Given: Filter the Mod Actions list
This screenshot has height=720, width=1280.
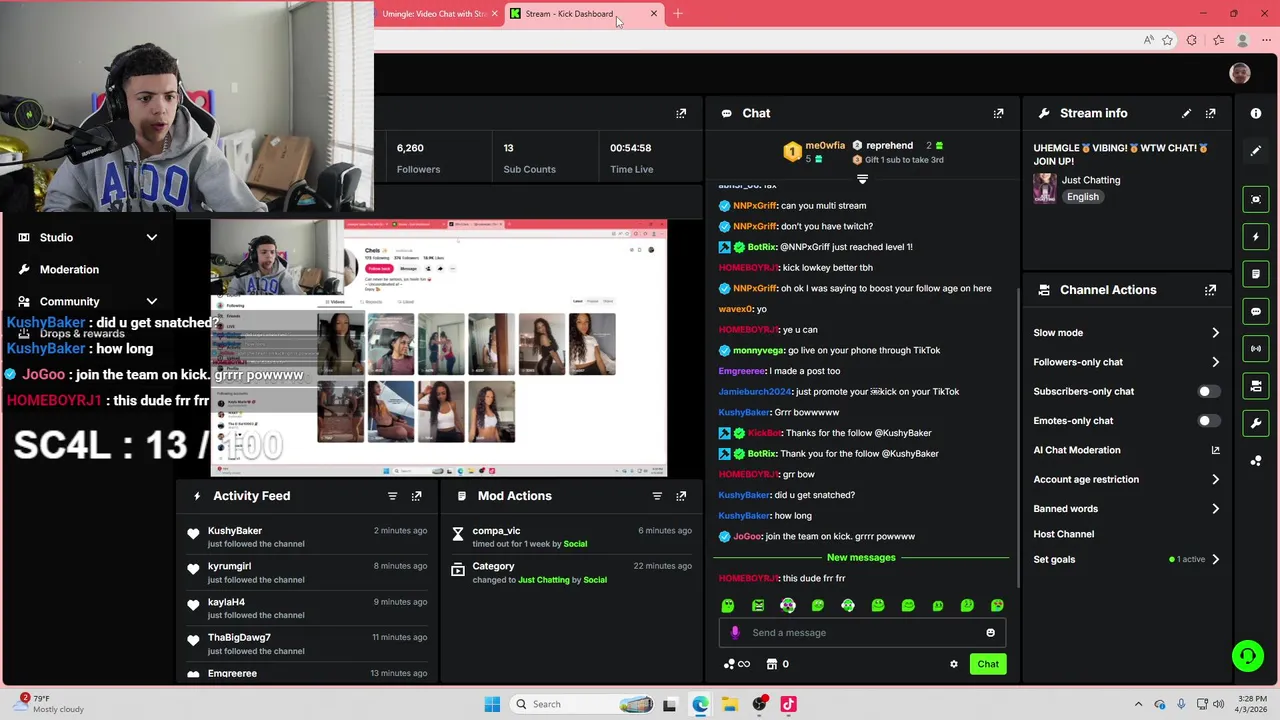Looking at the screenshot, I should pos(657,496).
